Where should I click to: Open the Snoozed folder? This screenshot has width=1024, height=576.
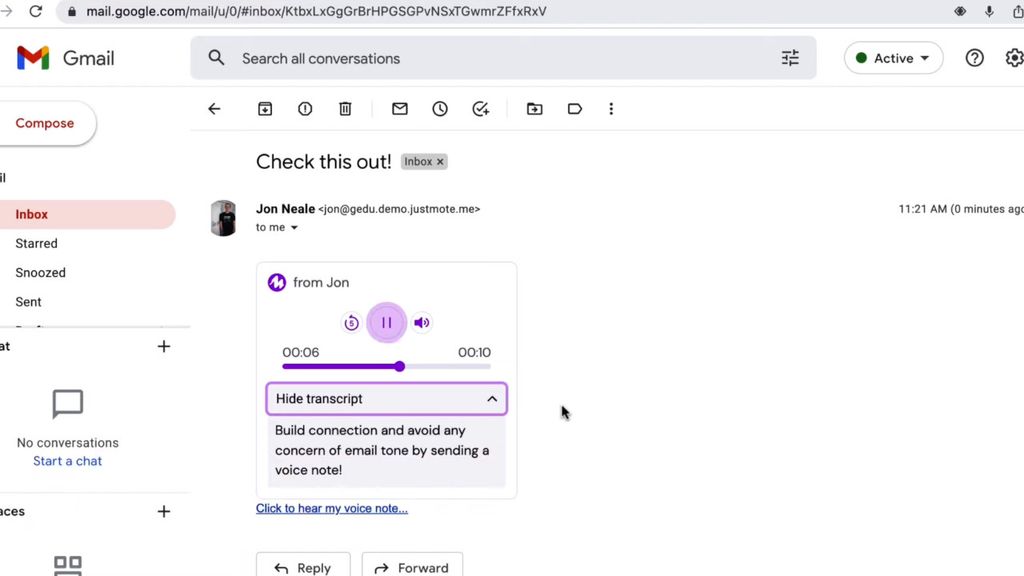pos(40,273)
